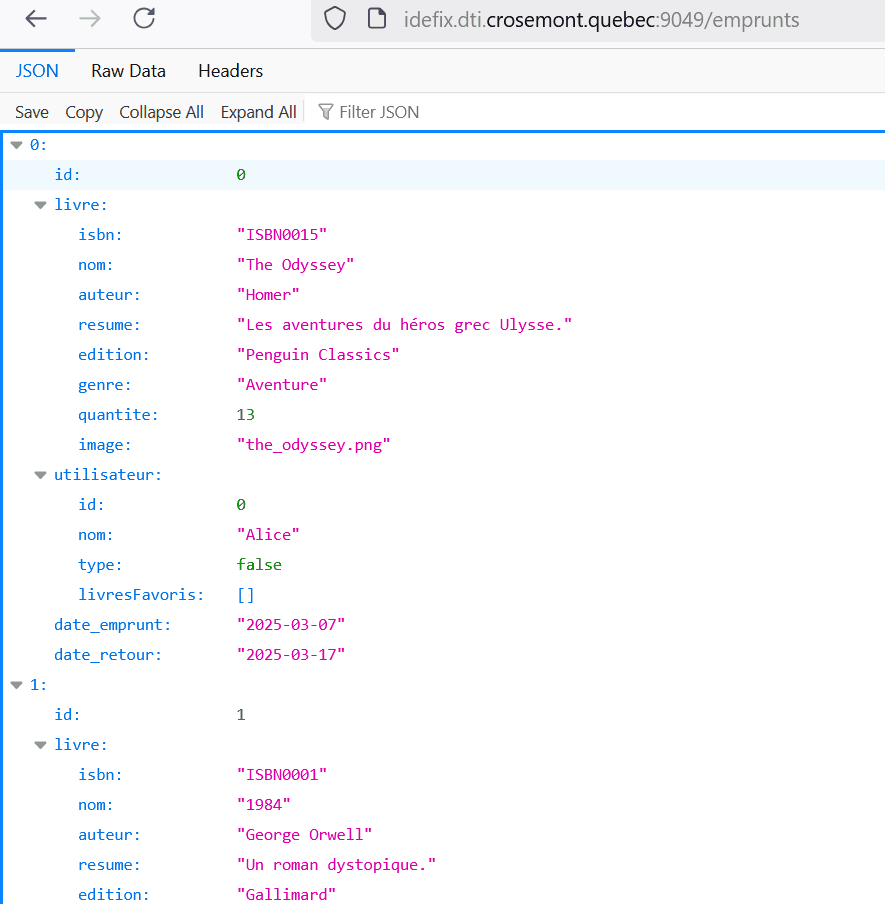Click the id key under utilisateur
Image resolution: width=885 pixels, height=904 pixels.
(91, 504)
